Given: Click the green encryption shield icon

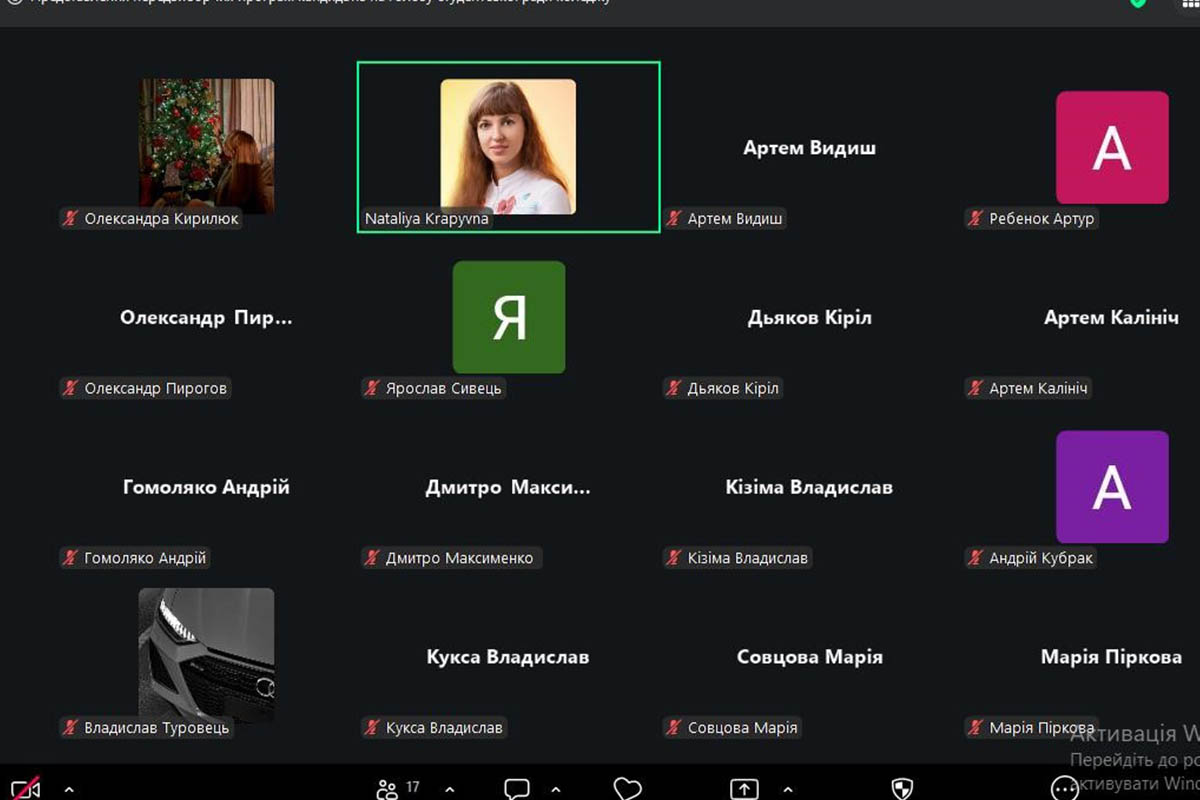Looking at the screenshot, I should pyautogui.click(x=1138, y=3).
